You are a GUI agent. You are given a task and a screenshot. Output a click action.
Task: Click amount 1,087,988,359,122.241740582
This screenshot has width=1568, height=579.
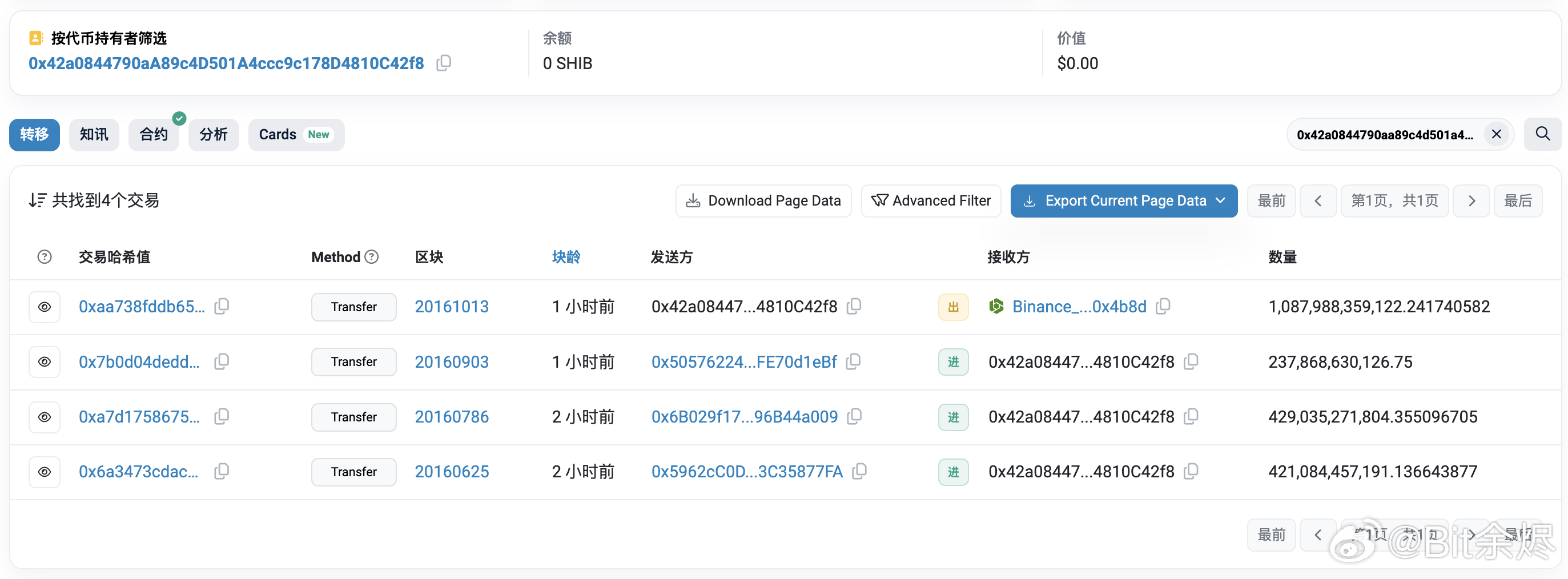(x=1378, y=307)
